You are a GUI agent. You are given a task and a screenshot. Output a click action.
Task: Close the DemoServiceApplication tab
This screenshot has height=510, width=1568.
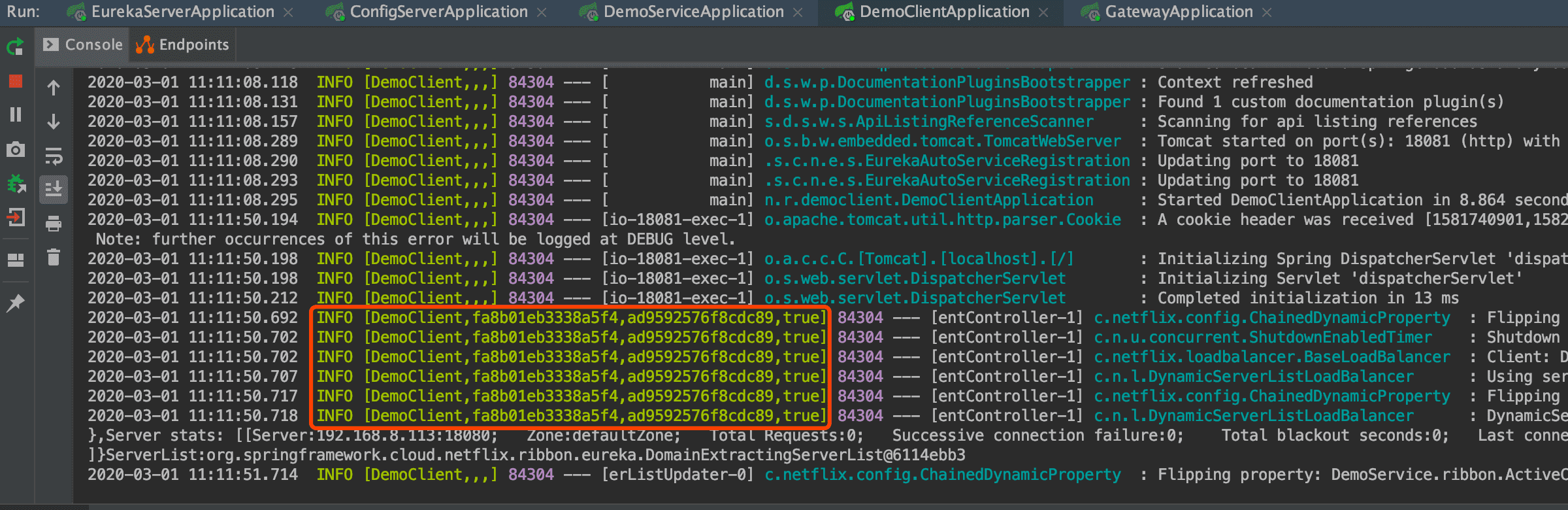[798, 12]
